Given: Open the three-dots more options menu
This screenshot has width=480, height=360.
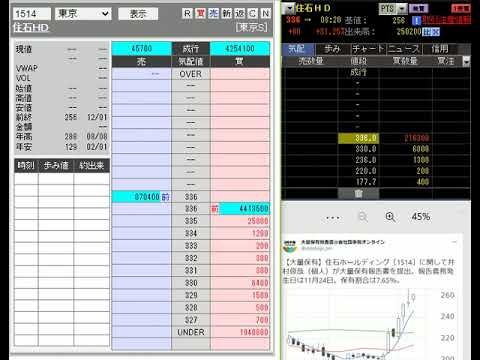Looking at the screenshot, I should 333,217.
